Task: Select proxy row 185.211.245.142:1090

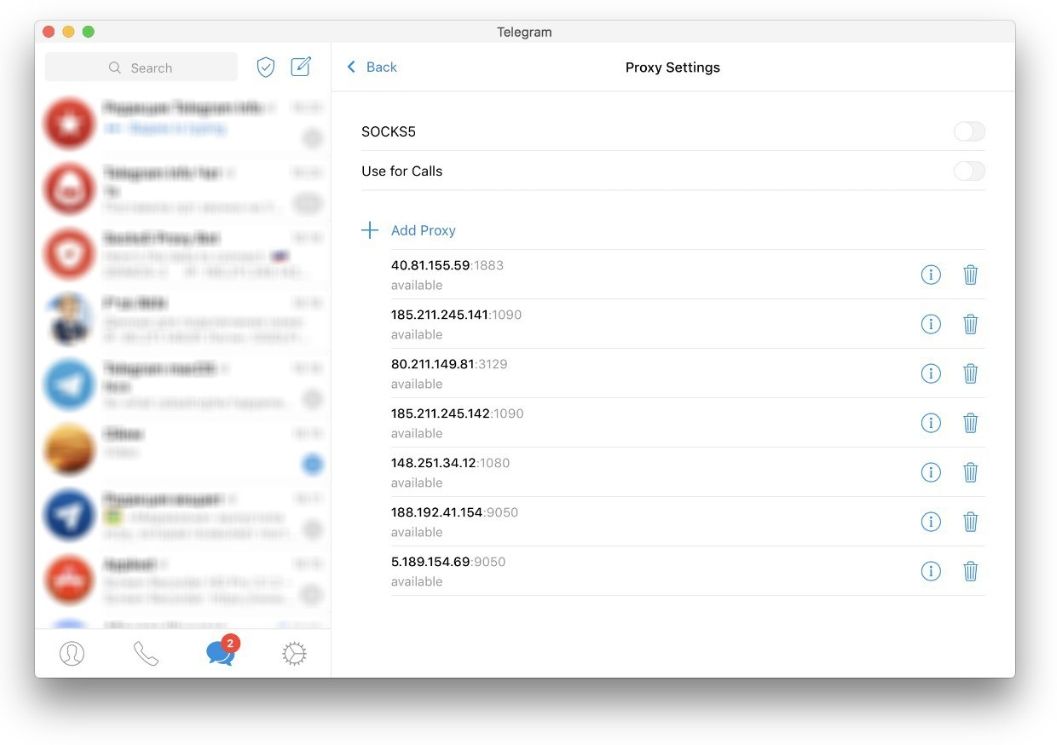Action: (688, 423)
